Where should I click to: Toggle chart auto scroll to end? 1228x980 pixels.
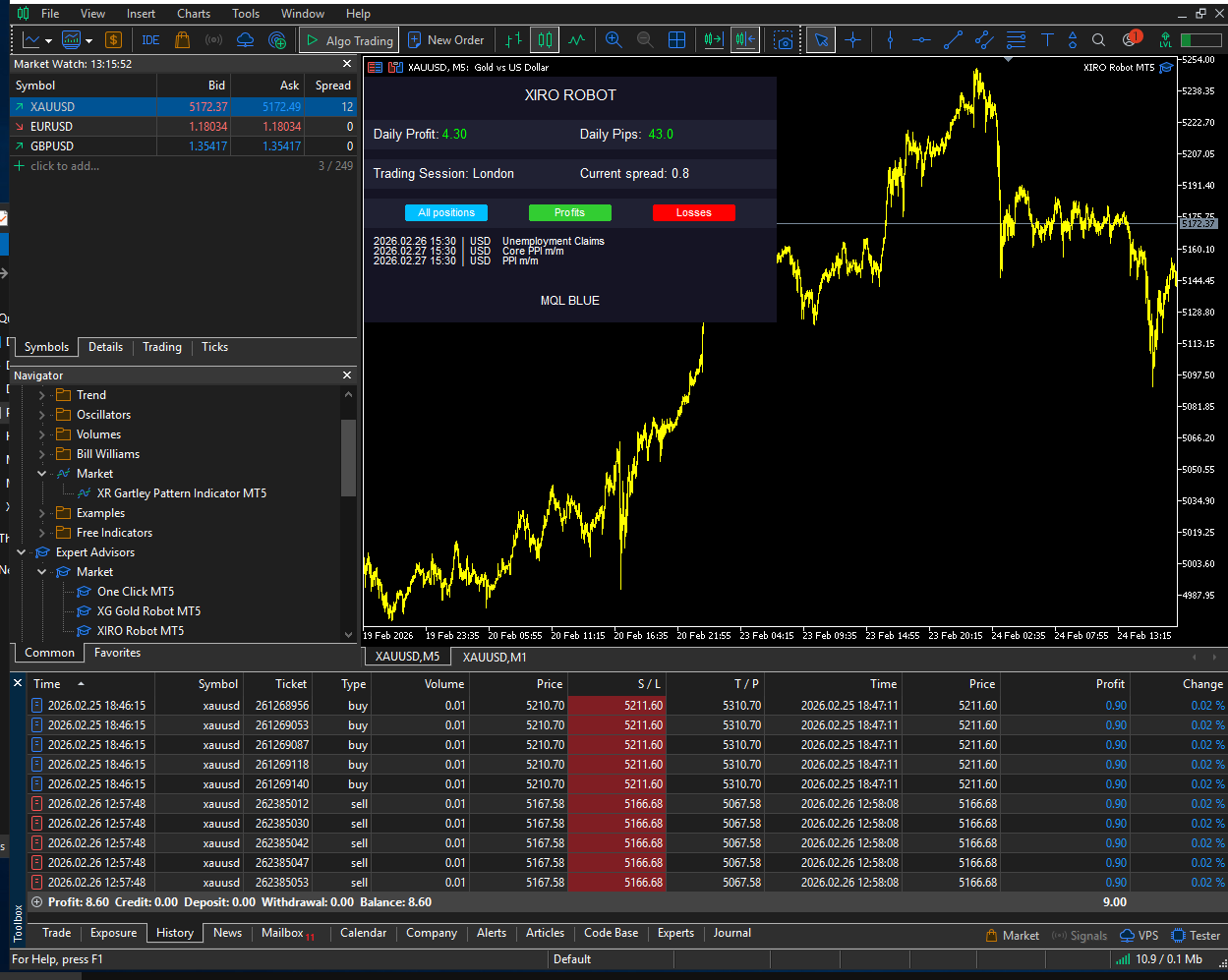(714, 40)
